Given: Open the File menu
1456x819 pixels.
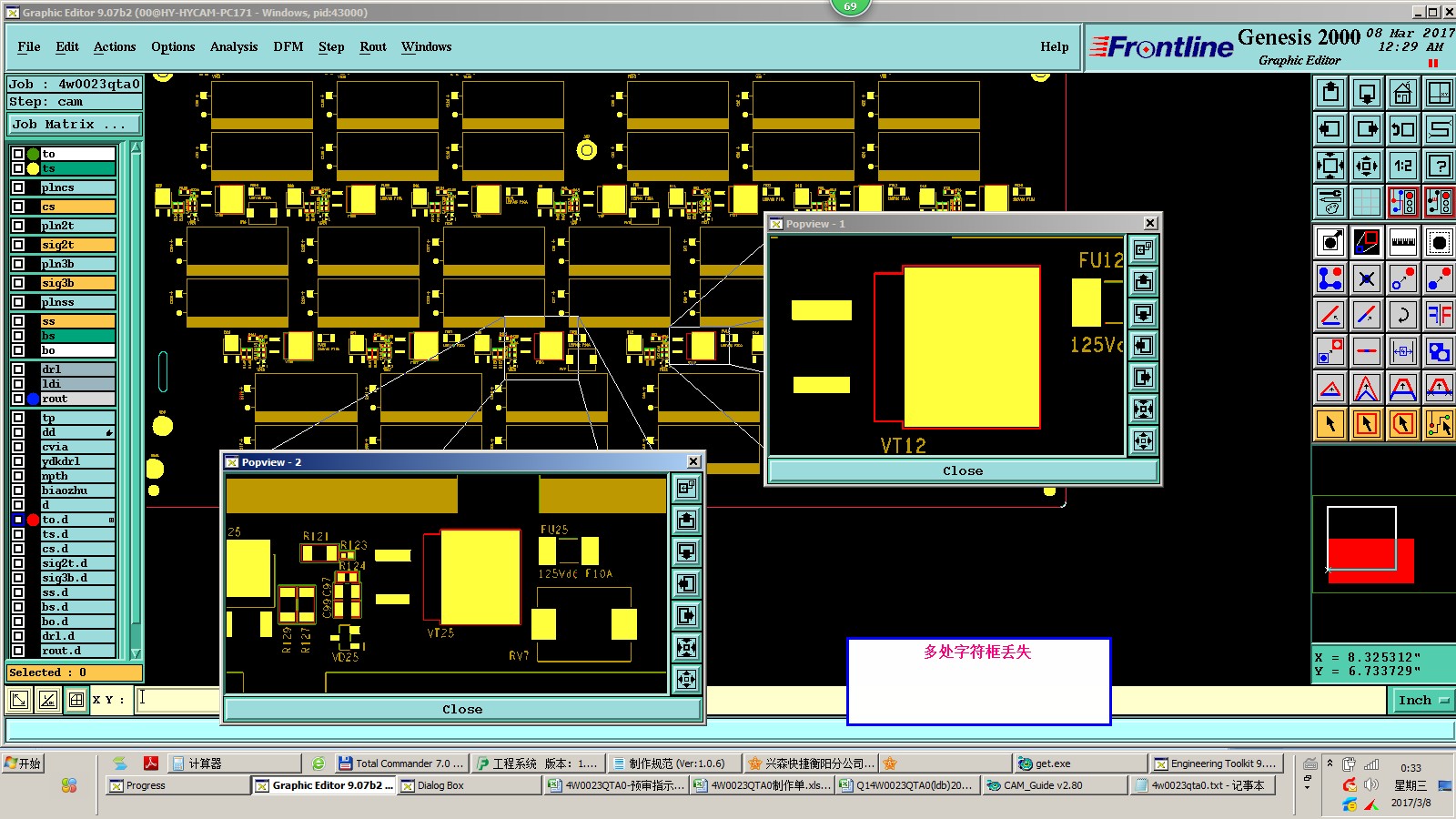Looking at the screenshot, I should click(x=29, y=46).
